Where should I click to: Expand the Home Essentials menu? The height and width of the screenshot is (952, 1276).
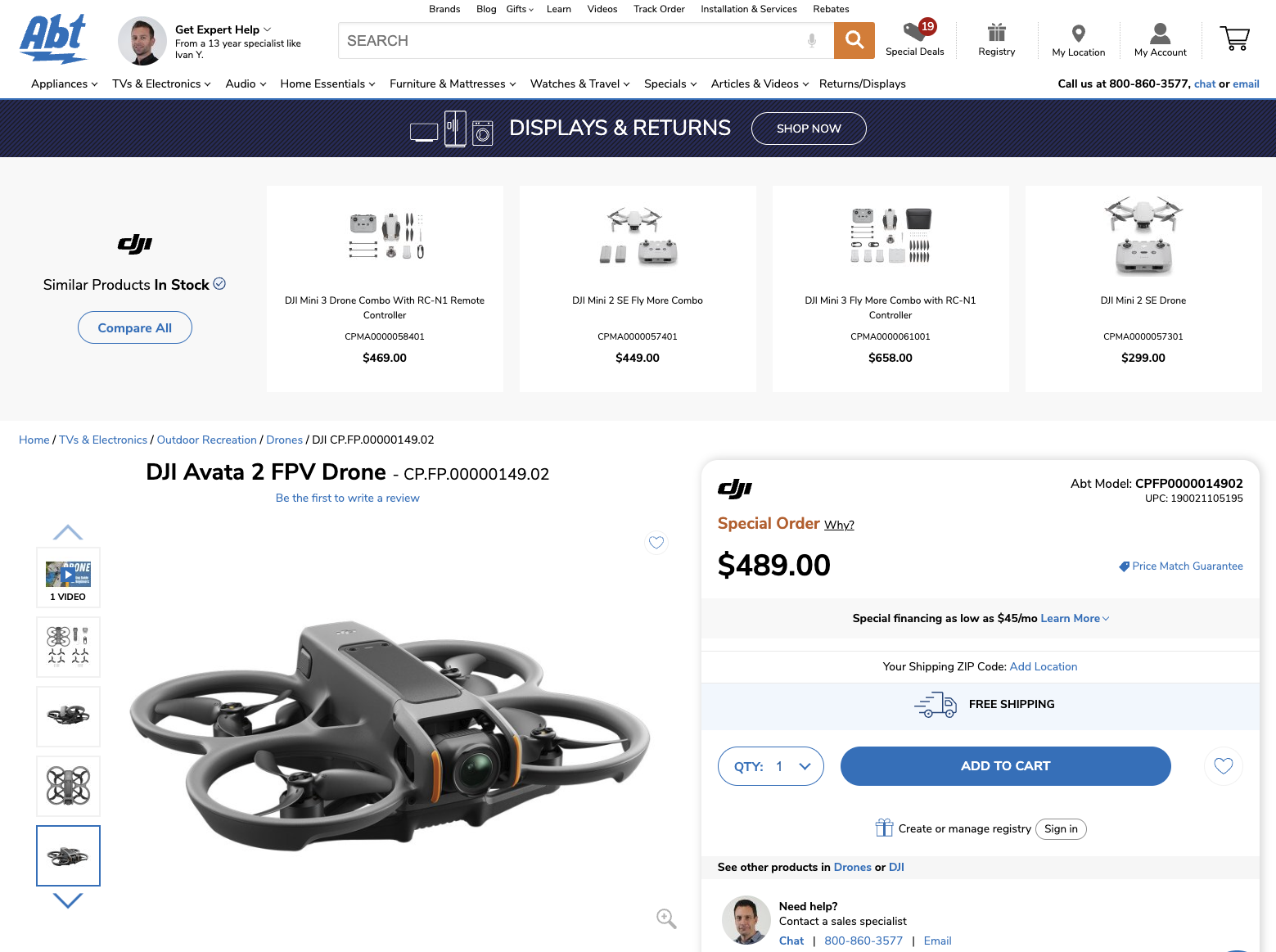pos(327,83)
